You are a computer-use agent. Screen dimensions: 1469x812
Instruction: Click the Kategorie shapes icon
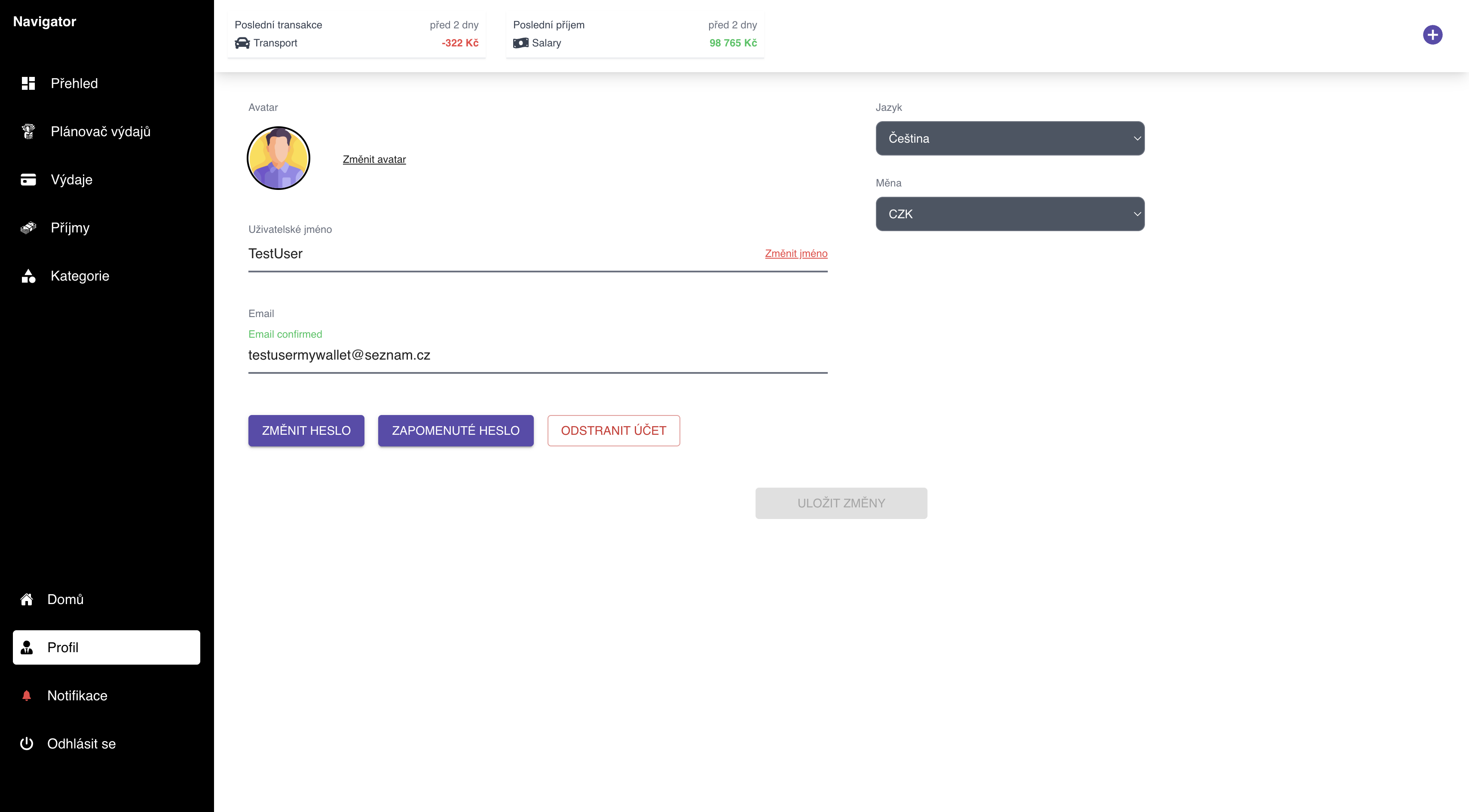(28, 276)
